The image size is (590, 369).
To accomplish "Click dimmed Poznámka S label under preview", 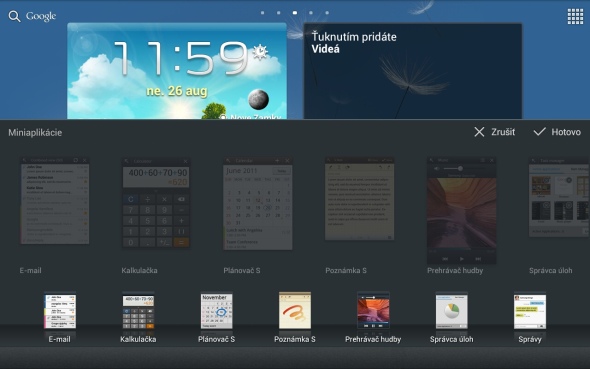I will pos(346,270).
